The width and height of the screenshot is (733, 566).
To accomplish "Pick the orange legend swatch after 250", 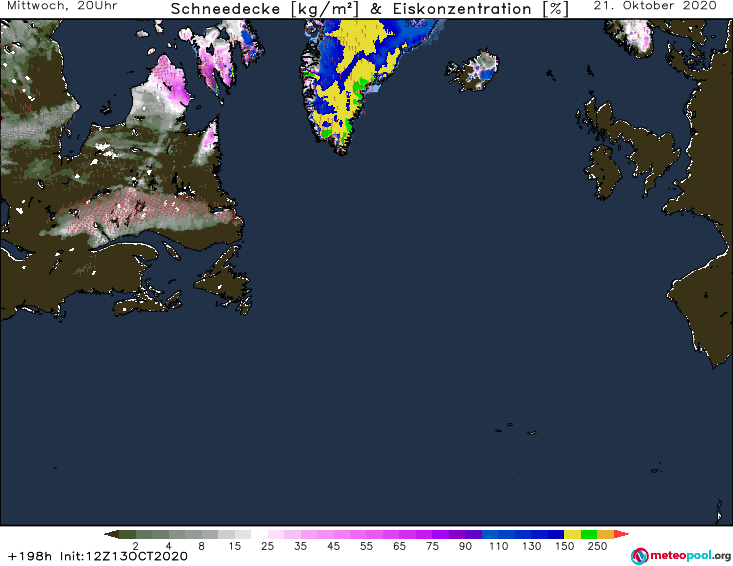I will click(605, 534).
